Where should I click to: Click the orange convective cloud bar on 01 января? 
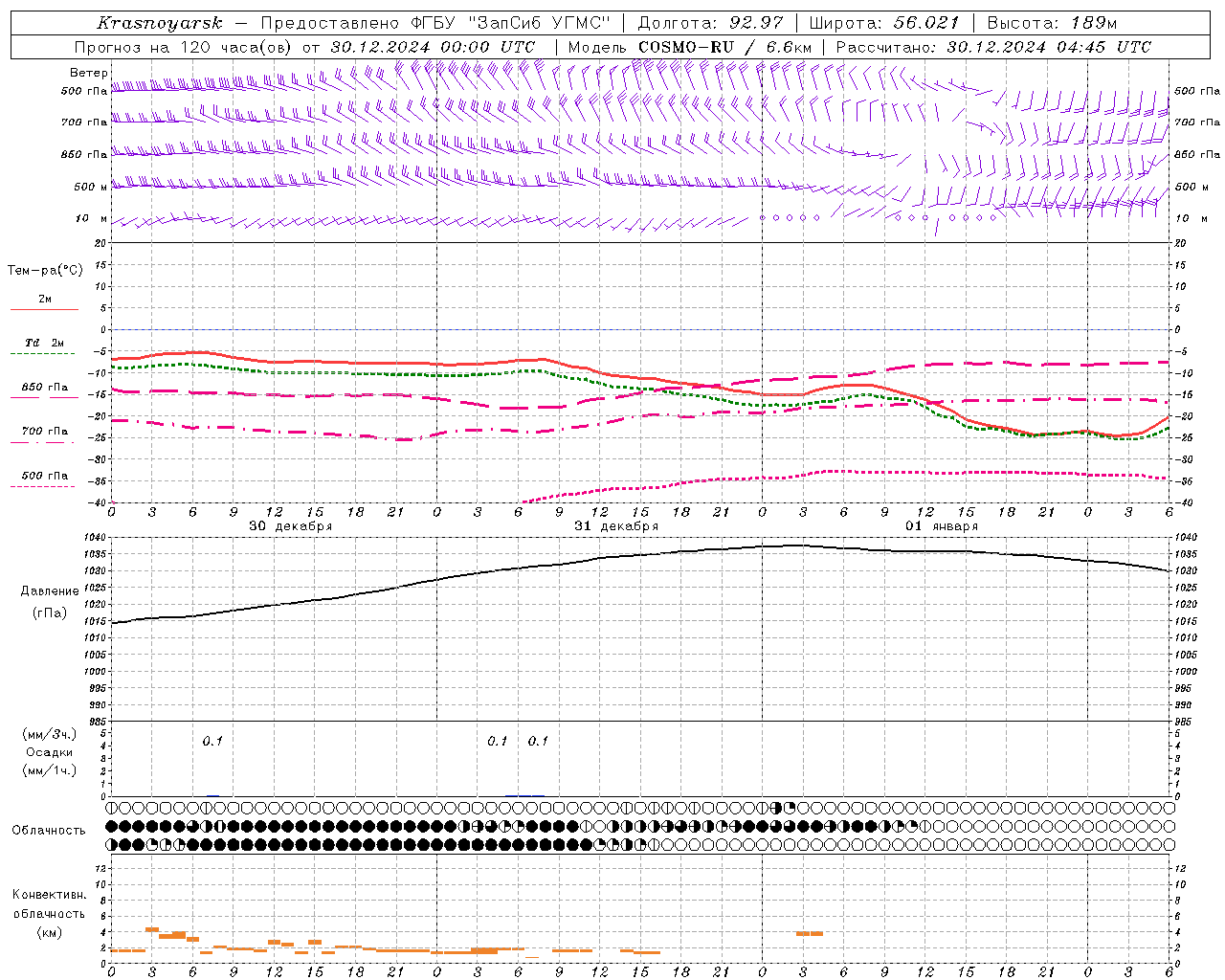click(809, 933)
